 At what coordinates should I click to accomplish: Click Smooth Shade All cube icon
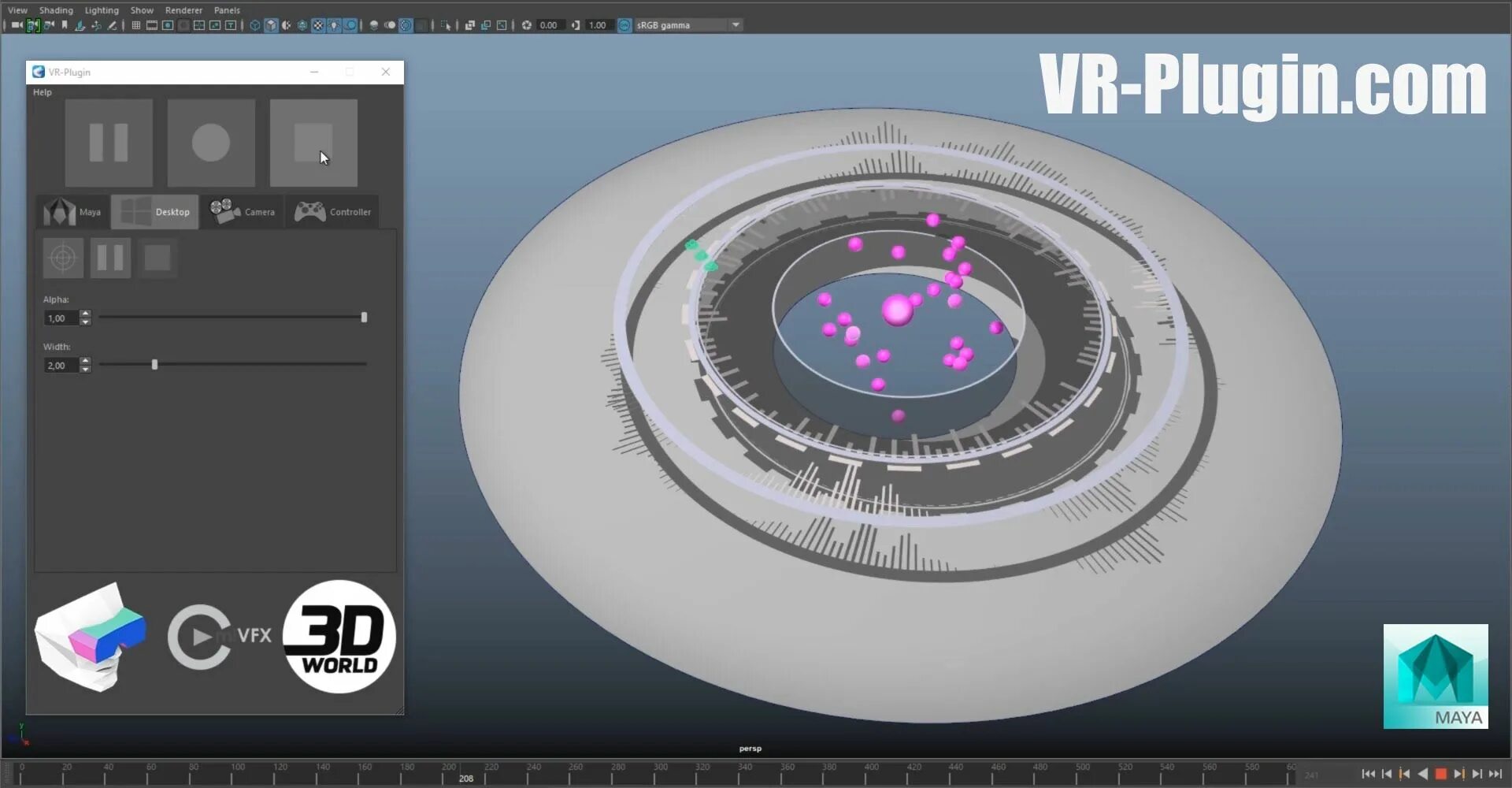[x=271, y=25]
